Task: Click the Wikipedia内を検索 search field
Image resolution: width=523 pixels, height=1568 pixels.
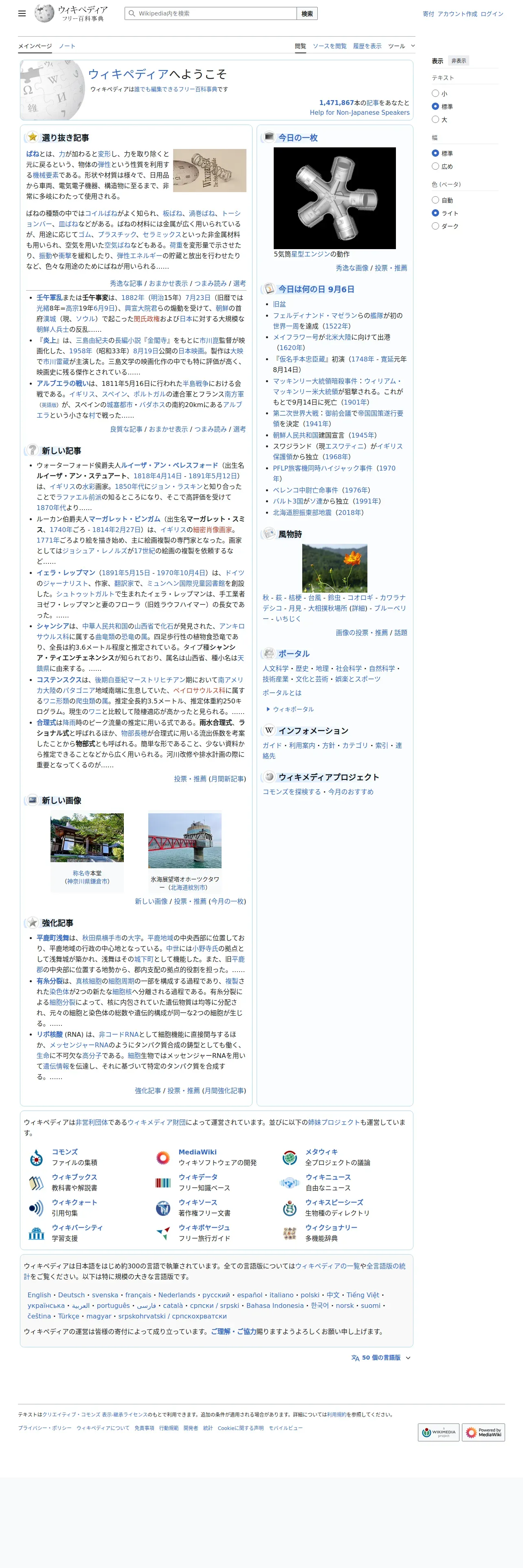Action: 211,13
